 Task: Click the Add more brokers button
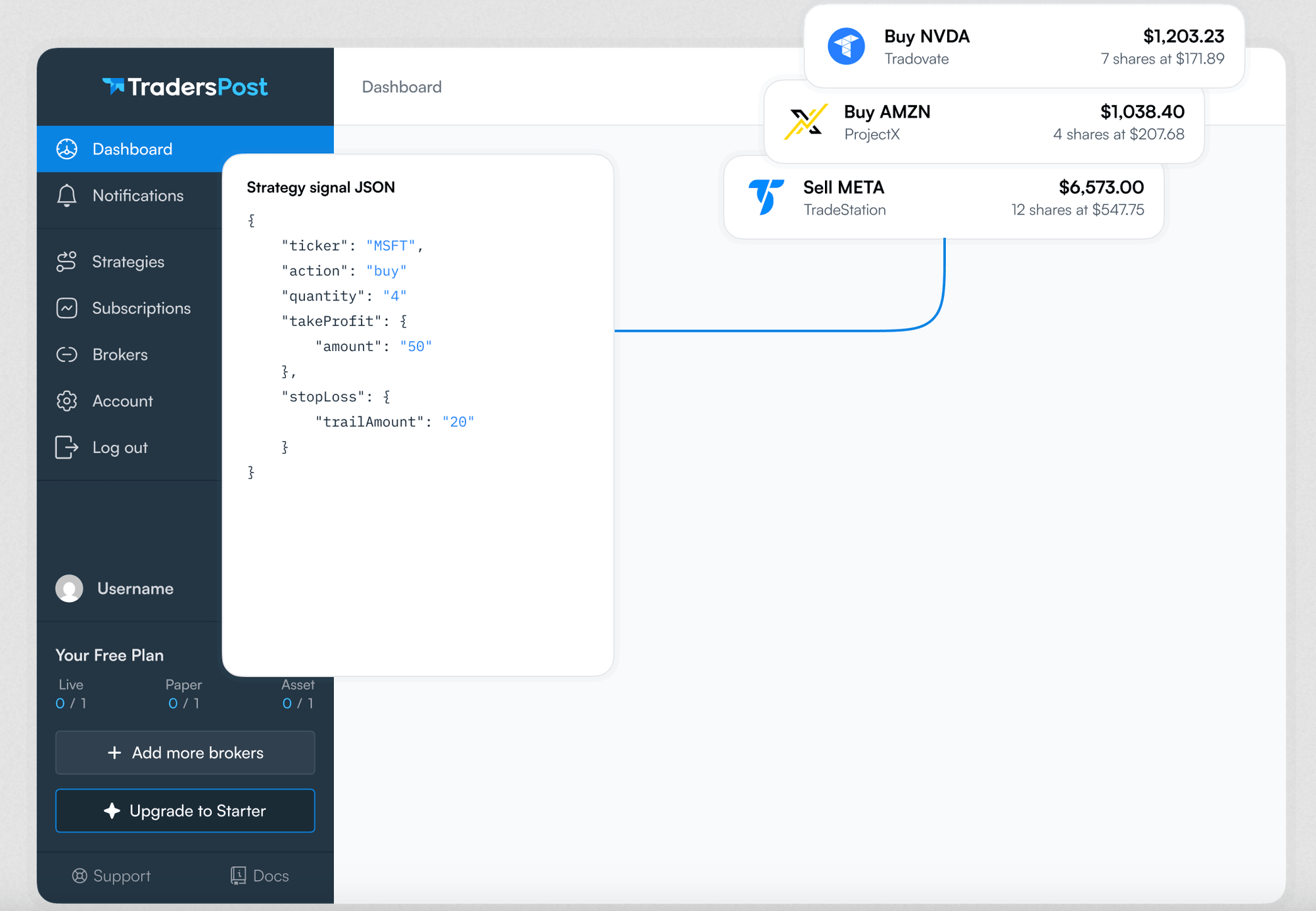(185, 753)
